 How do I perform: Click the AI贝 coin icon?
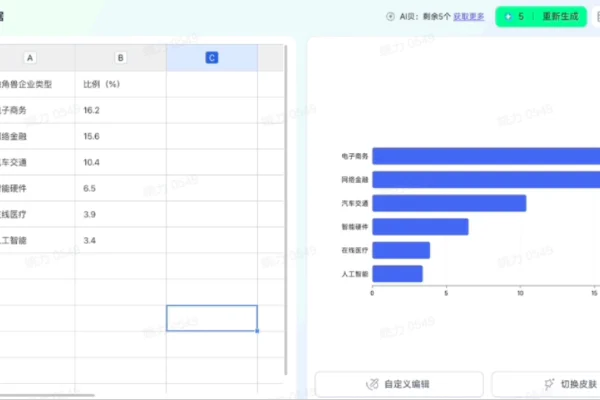(390, 16)
